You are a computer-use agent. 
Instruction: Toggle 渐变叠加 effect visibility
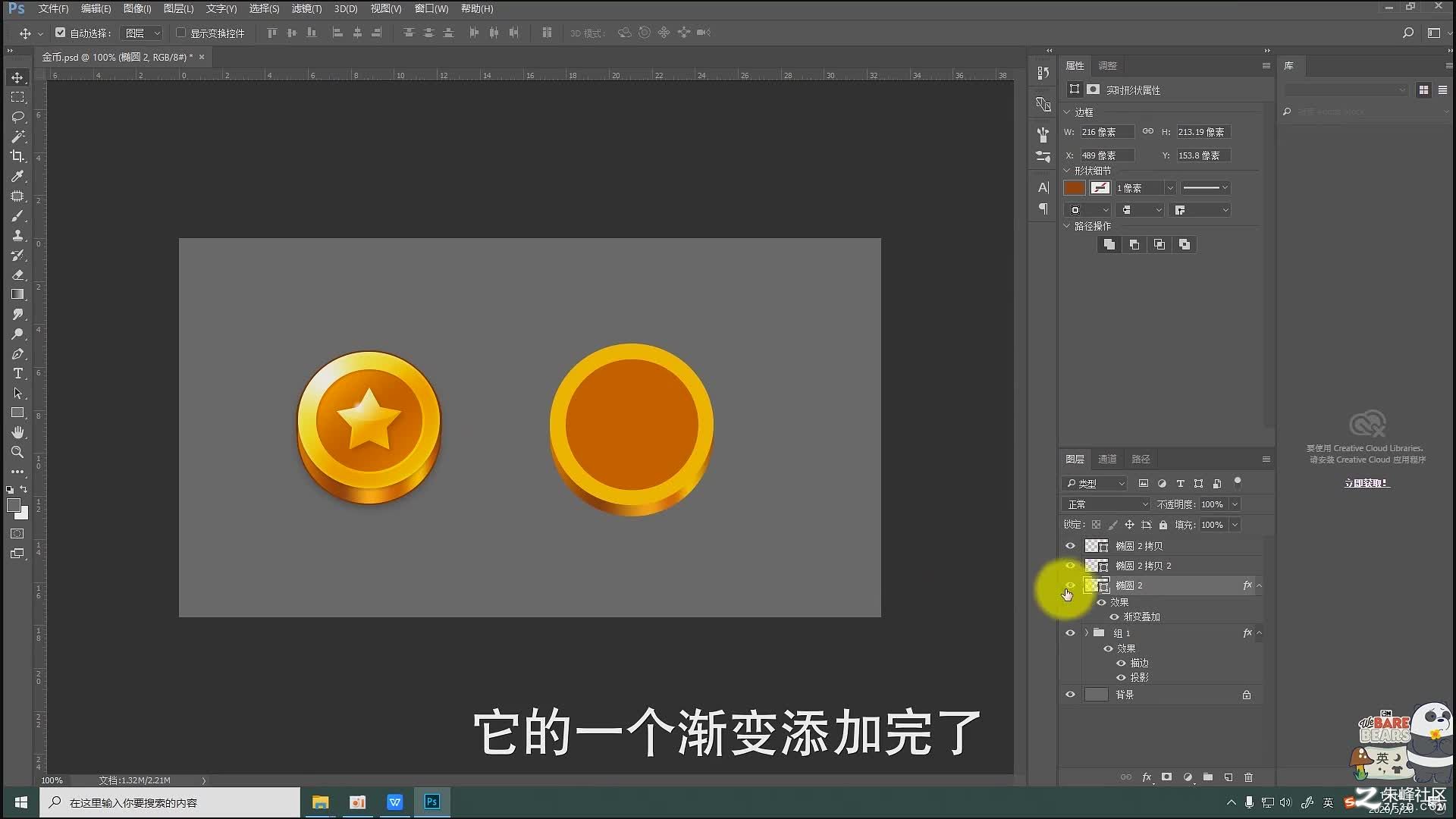point(1114,617)
